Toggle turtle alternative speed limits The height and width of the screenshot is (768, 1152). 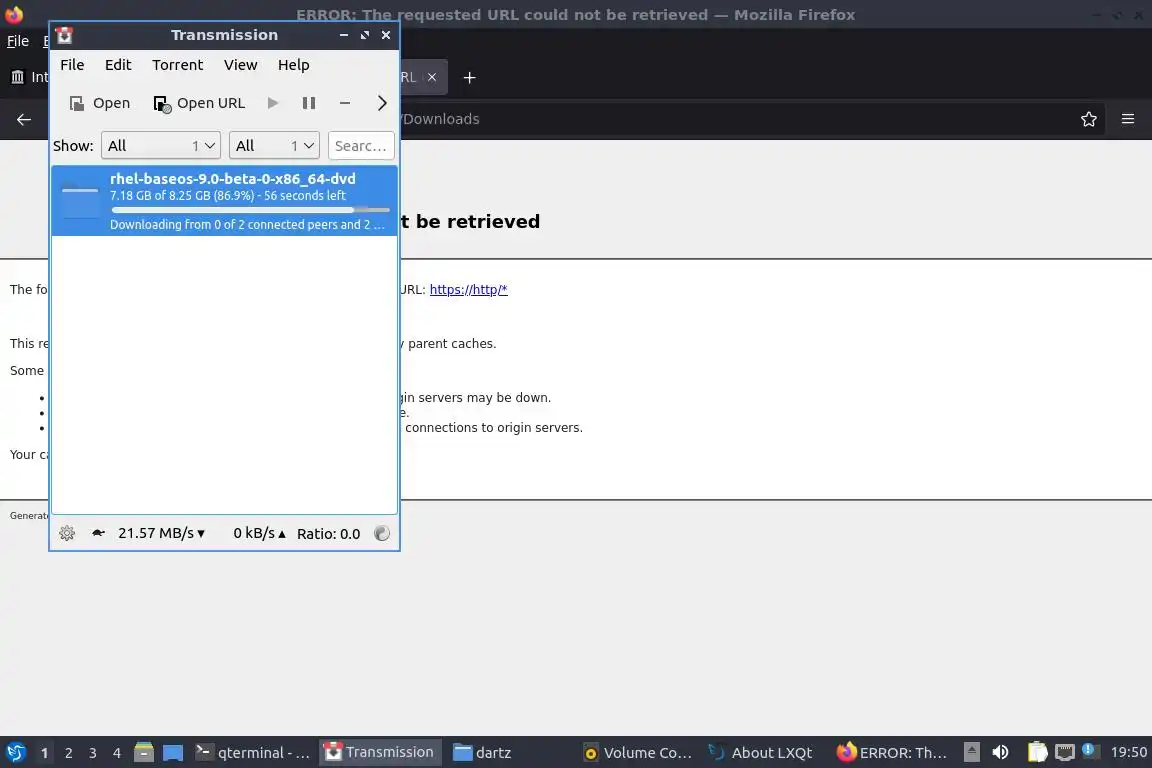tap(98, 533)
